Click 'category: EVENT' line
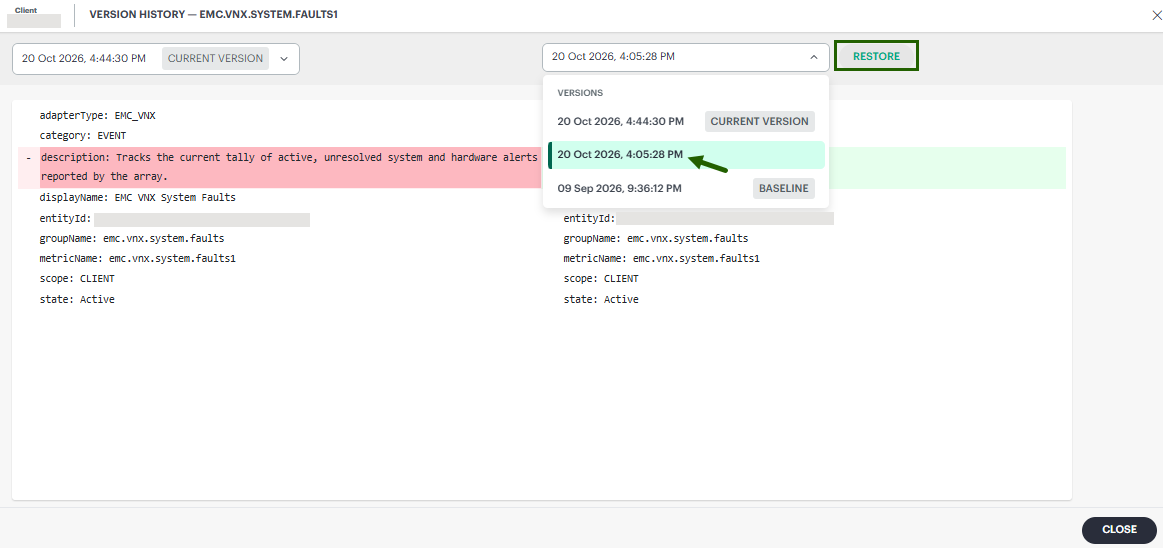1163x548 pixels. [83, 136]
